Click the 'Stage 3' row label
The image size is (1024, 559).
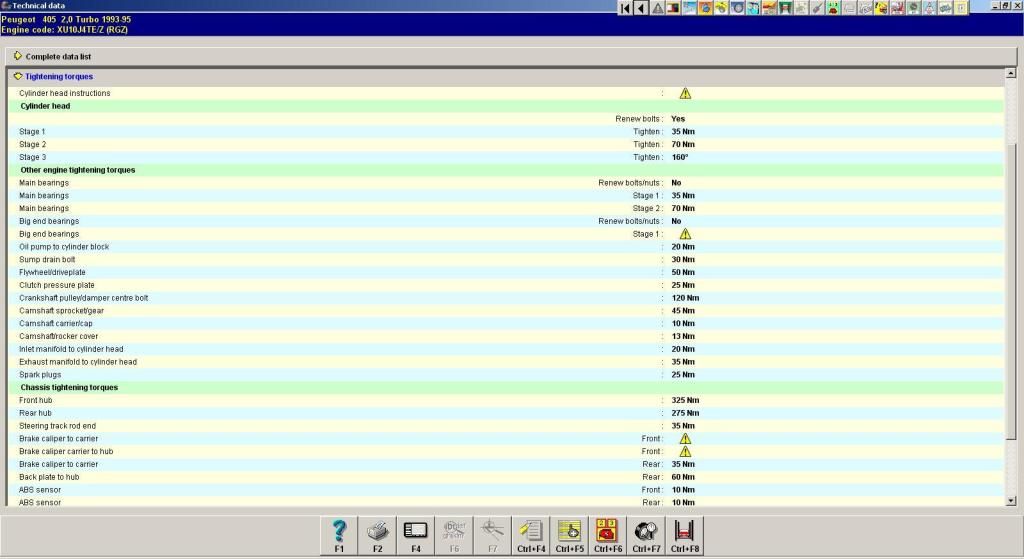coord(33,157)
